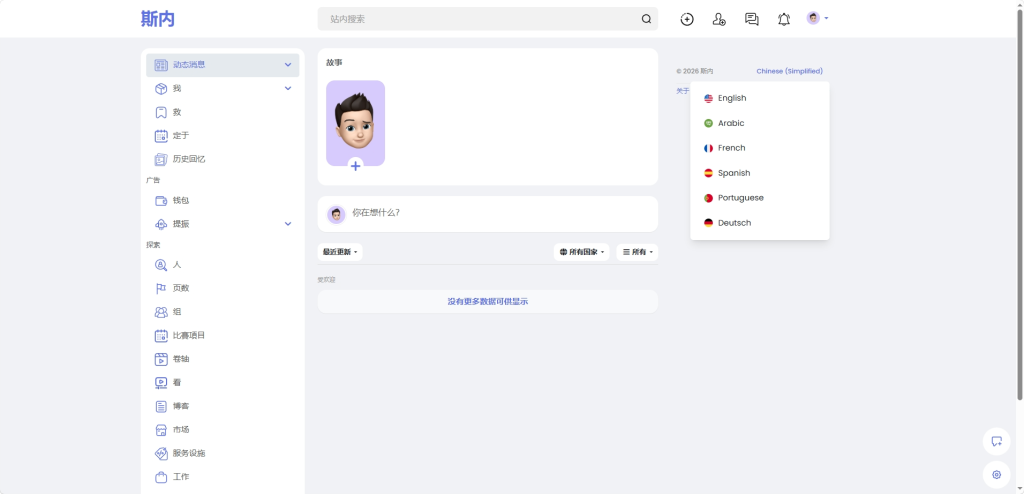Click the 关于 footer link

682,91
